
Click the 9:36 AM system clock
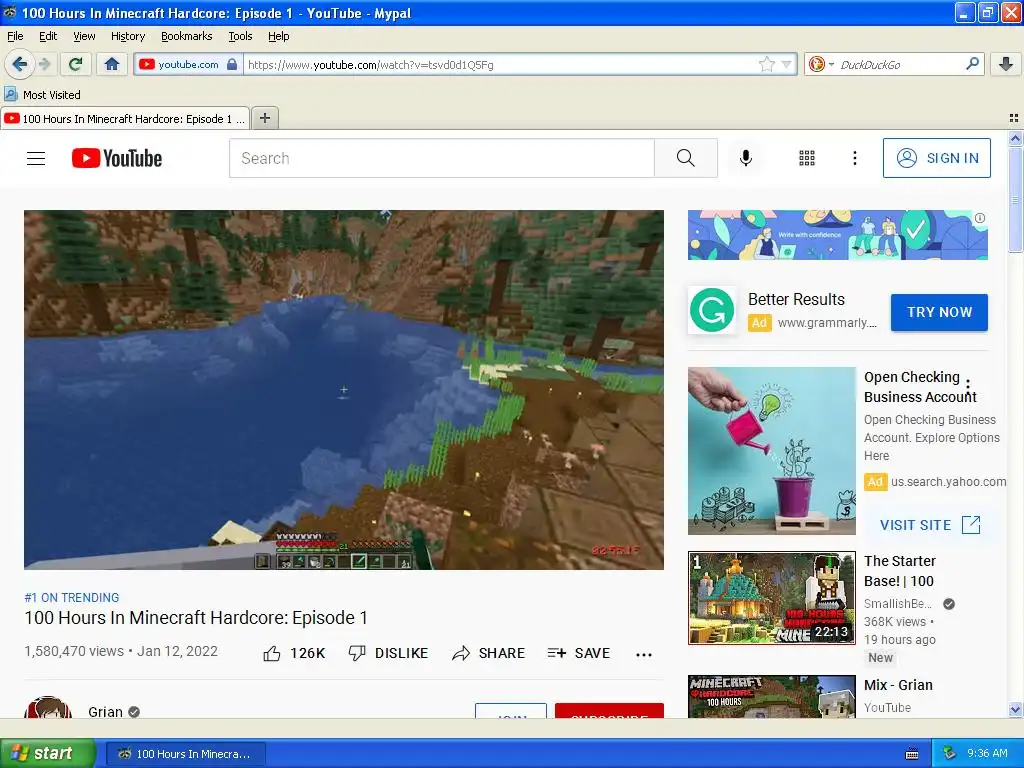[987, 754]
